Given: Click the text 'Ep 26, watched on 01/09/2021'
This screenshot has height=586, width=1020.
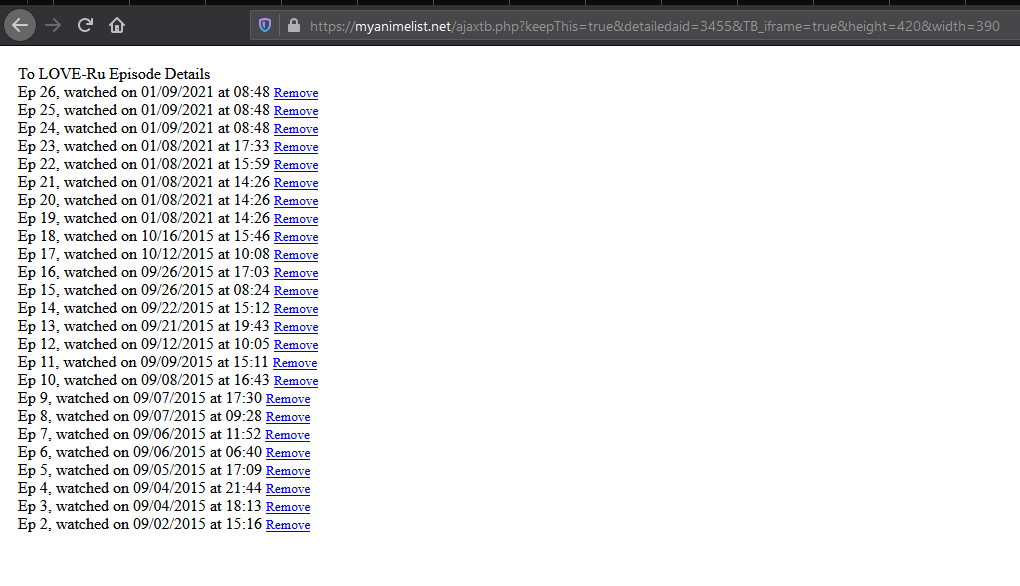Looking at the screenshot, I should (x=116, y=92).
